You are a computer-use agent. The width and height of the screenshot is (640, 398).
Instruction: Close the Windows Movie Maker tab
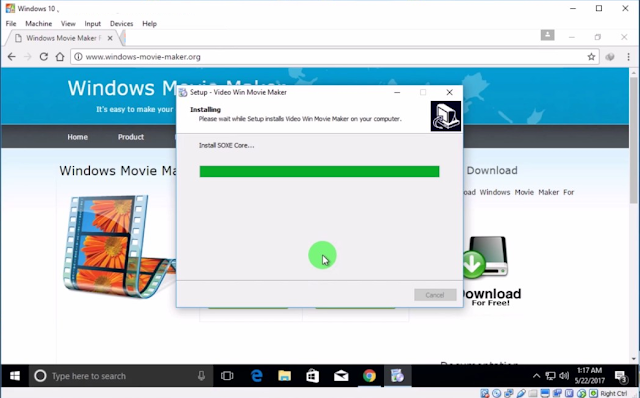(x=110, y=38)
